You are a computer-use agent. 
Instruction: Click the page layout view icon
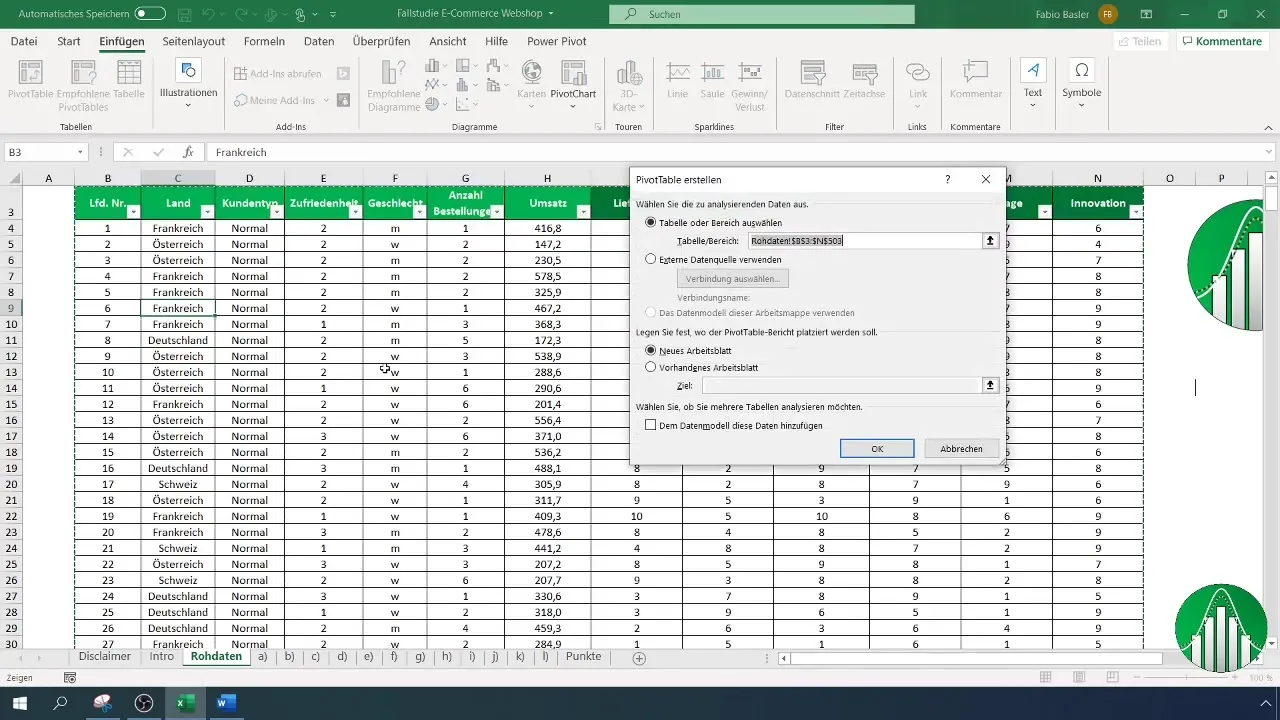tap(1079, 677)
